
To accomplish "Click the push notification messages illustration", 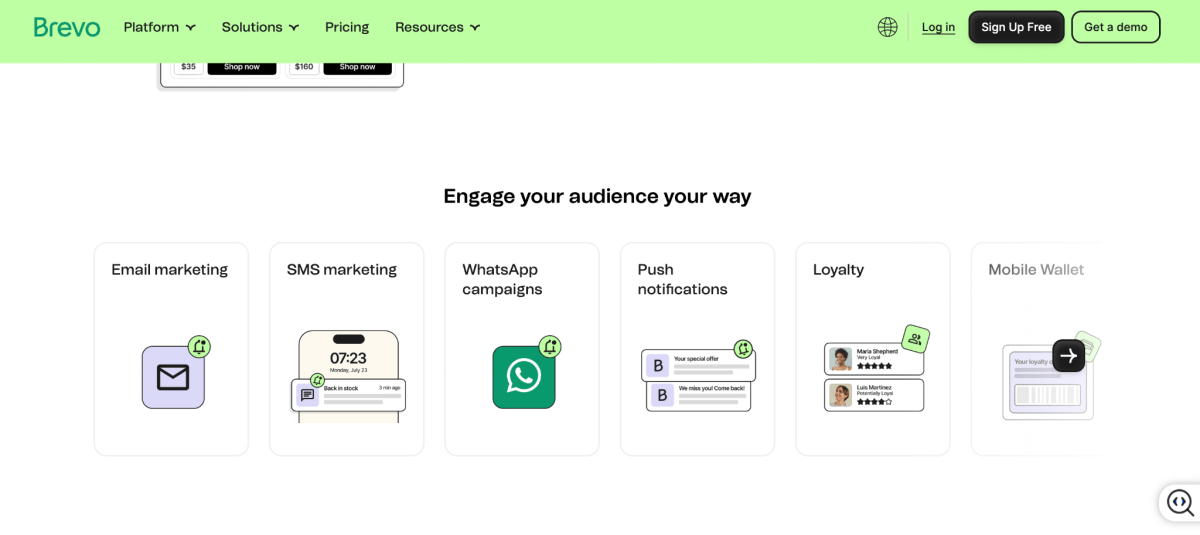I will pos(698,376).
